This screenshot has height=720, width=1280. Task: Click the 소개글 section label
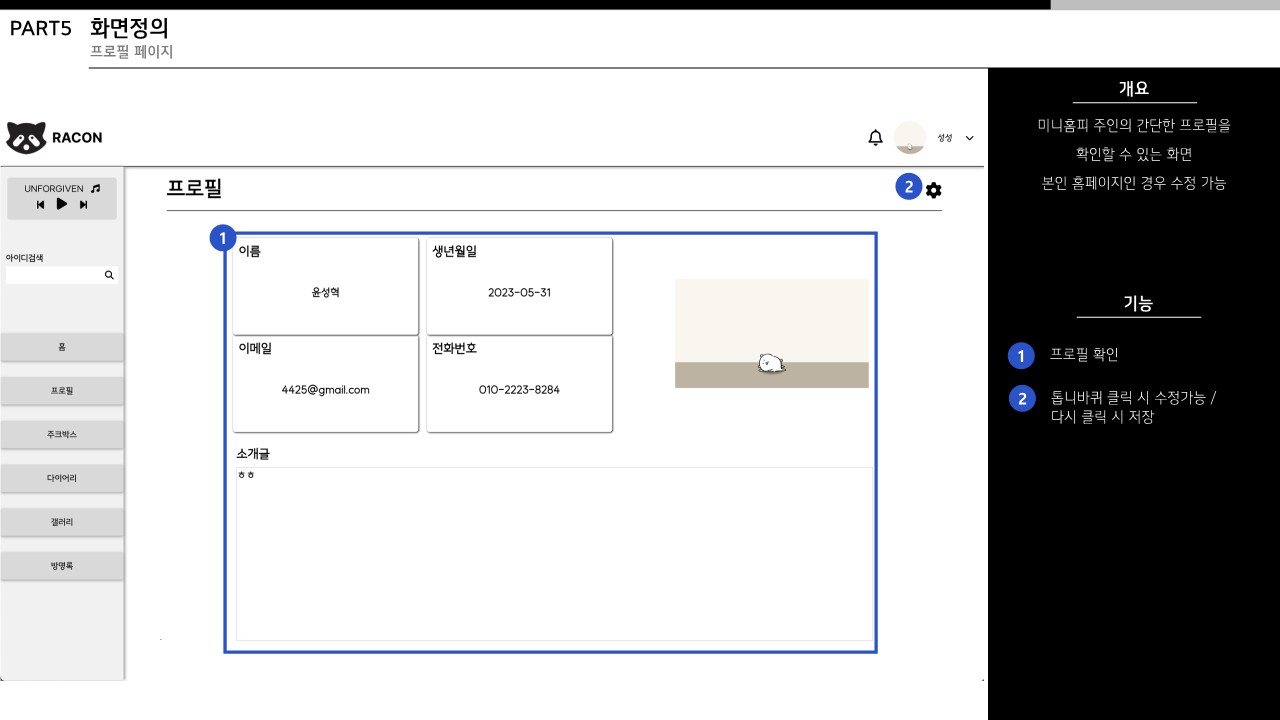click(254, 454)
